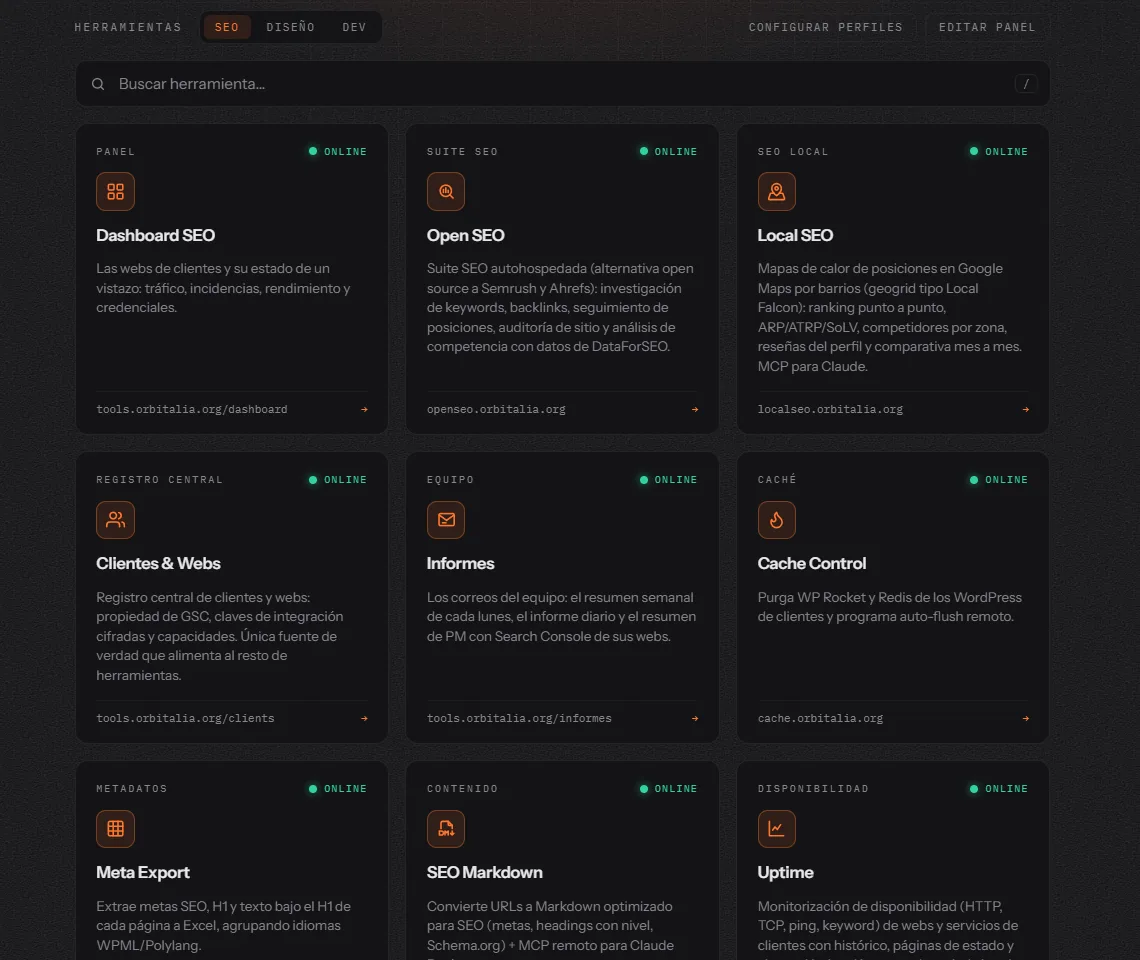Image resolution: width=1140 pixels, height=960 pixels.
Task: Click the Clientes & Webs users icon
Action: pyautogui.click(x=115, y=520)
